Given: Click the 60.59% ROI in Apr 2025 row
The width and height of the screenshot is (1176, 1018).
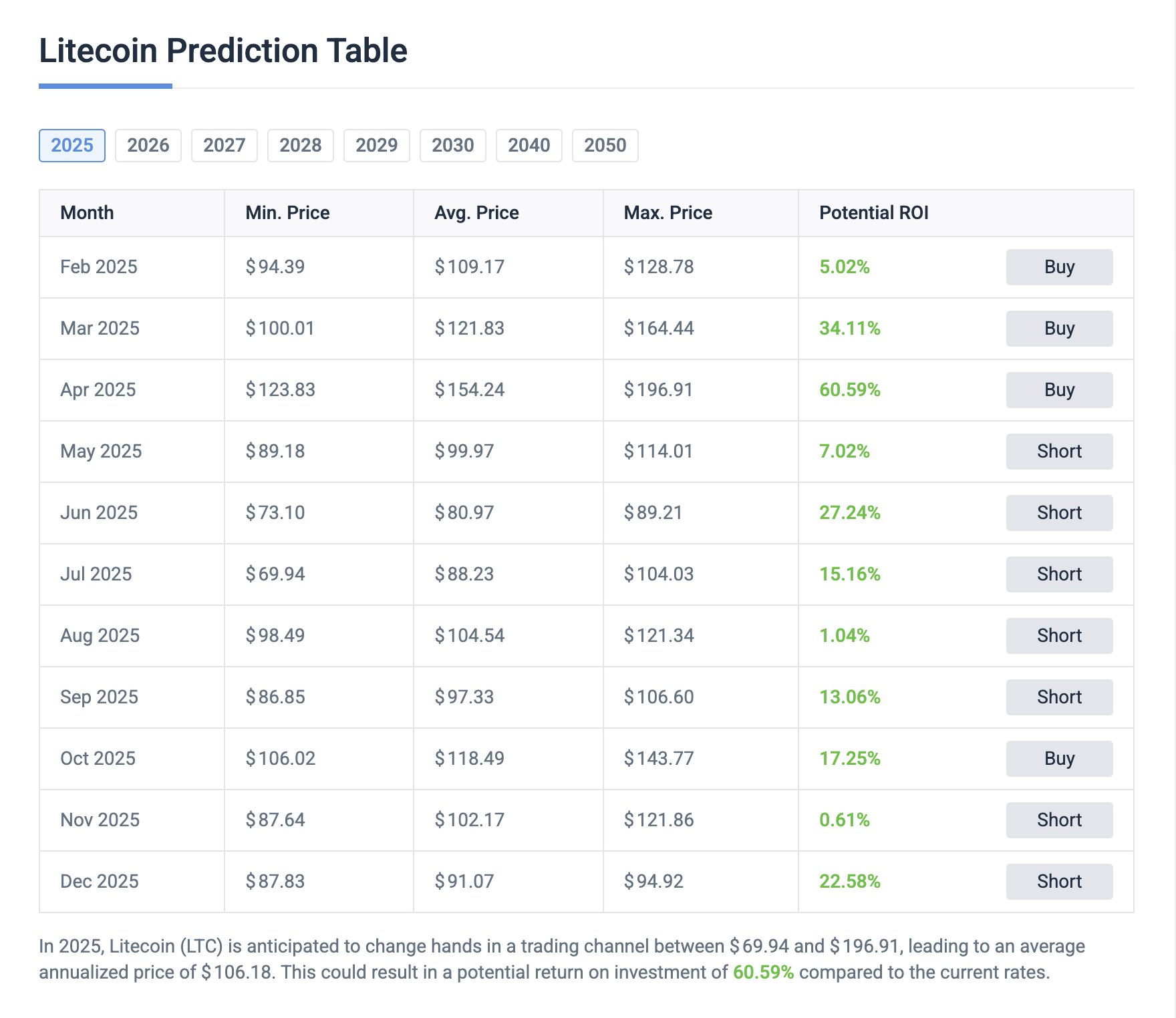Looking at the screenshot, I should [x=850, y=390].
